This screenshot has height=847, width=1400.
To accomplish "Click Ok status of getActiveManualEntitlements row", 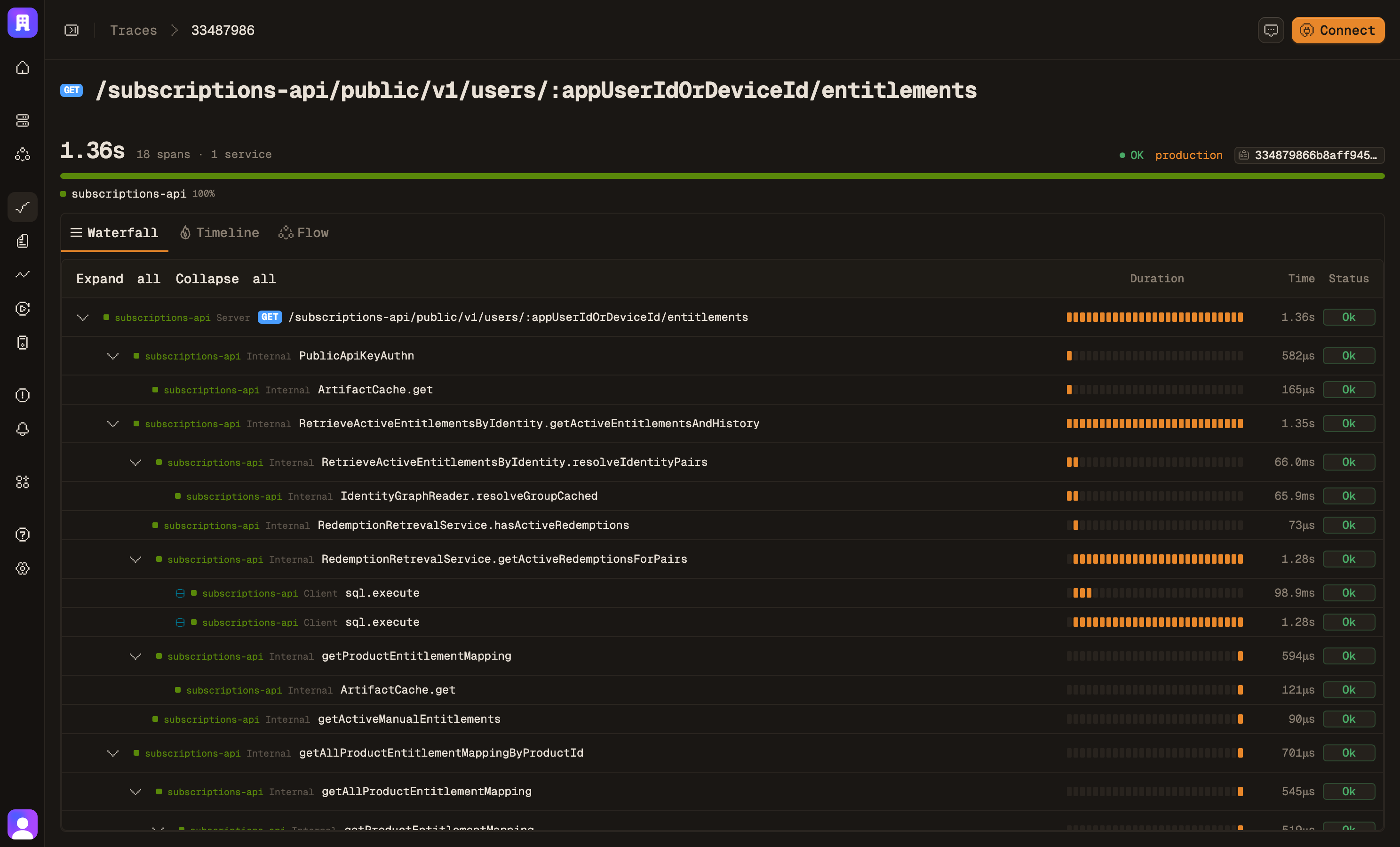I will tap(1348, 719).
